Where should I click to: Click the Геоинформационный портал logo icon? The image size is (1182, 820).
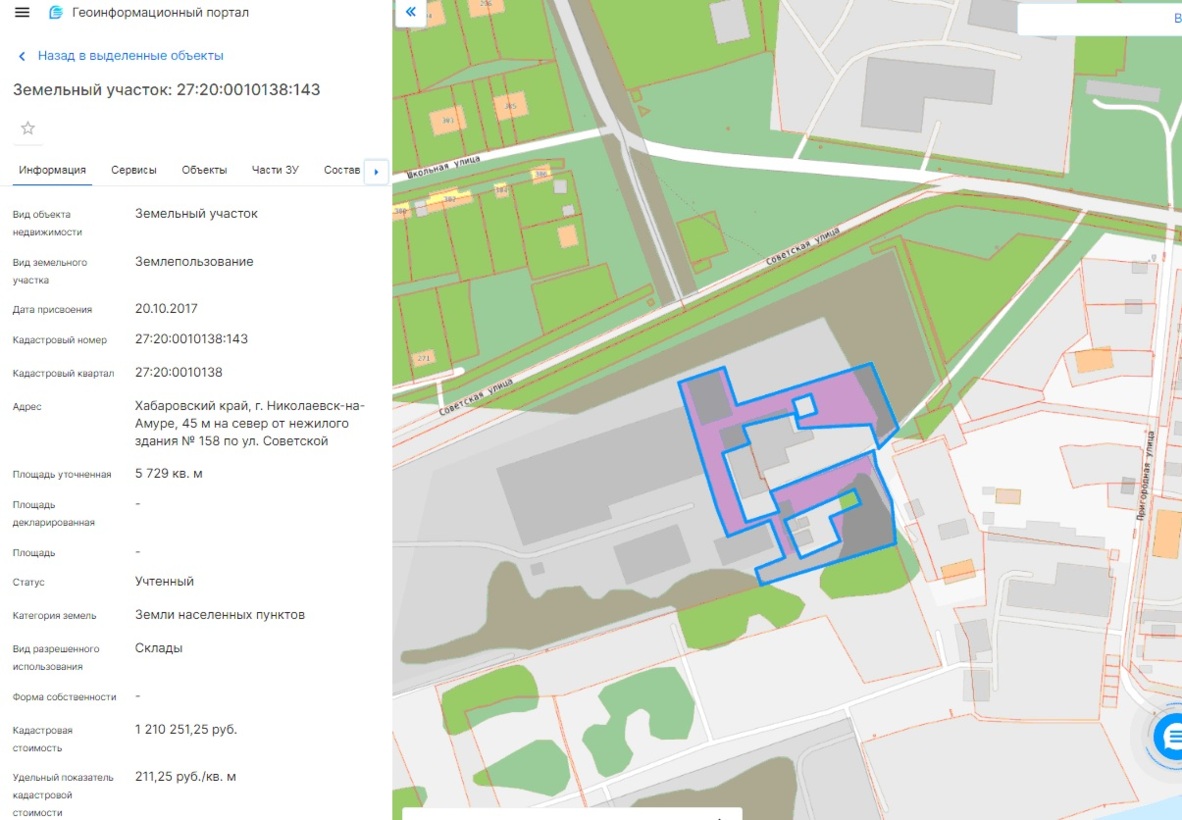[55, 13]
